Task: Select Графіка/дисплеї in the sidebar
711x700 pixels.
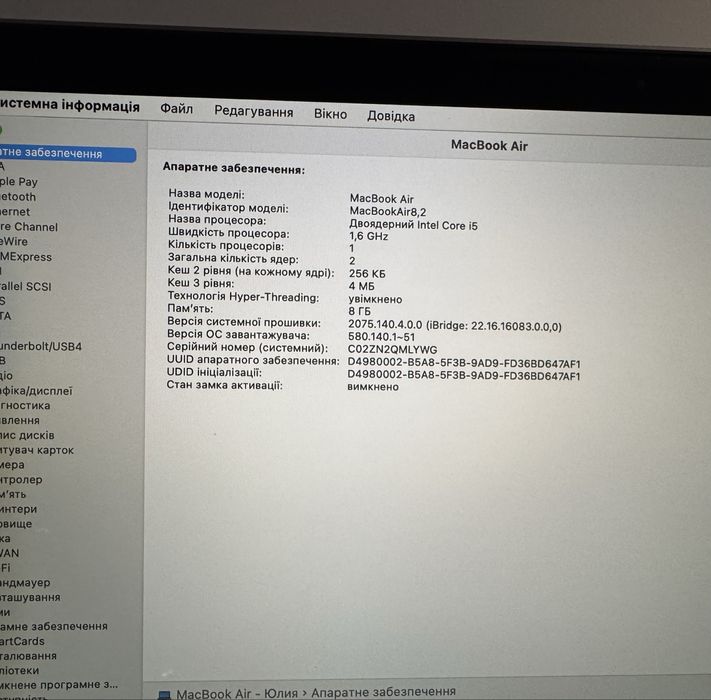Action: coord(36,391)
